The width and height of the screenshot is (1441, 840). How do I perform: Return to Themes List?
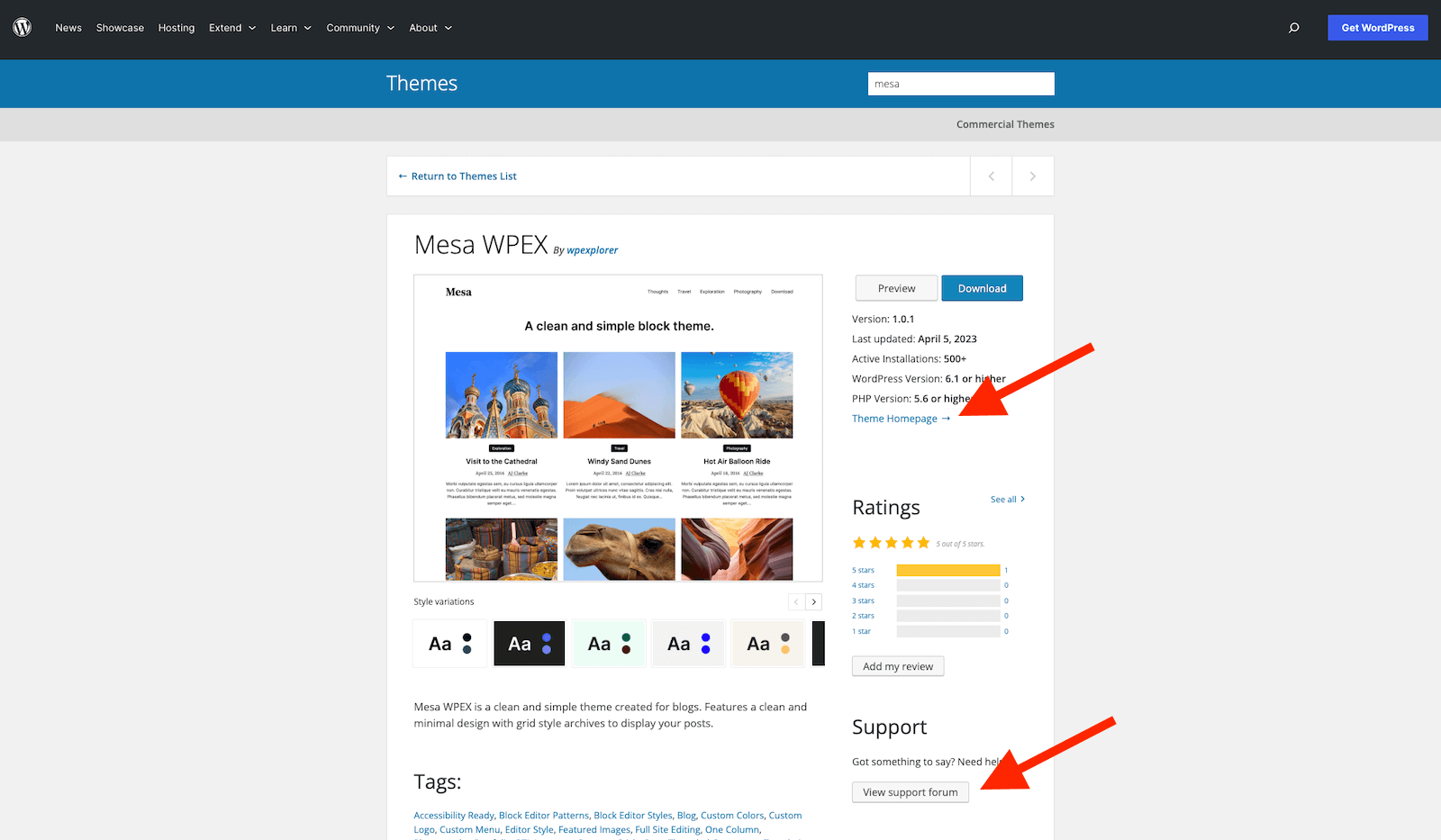click(458, 176)
